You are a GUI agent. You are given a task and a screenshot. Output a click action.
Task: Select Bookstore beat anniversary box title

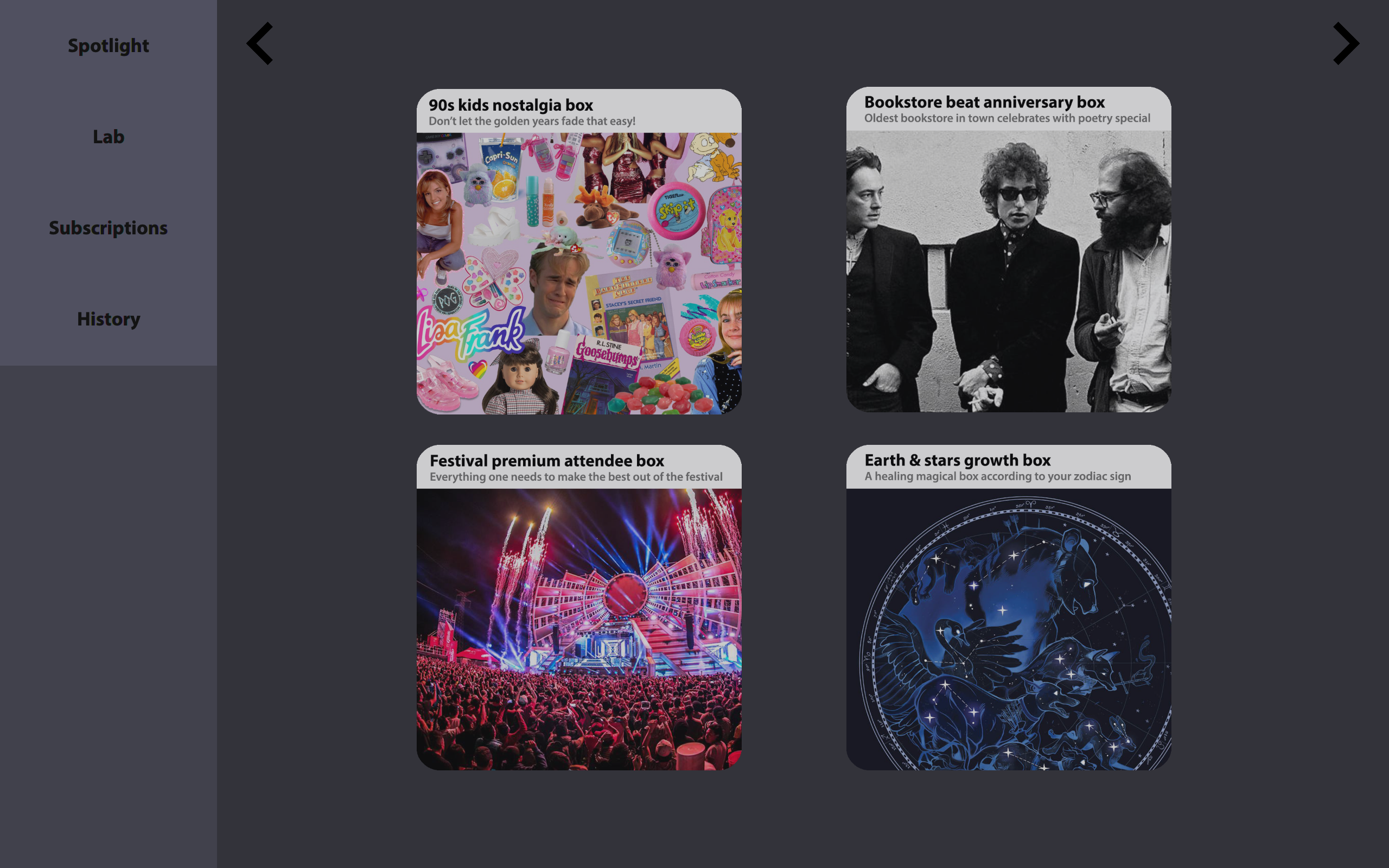(x=984, y=102)
